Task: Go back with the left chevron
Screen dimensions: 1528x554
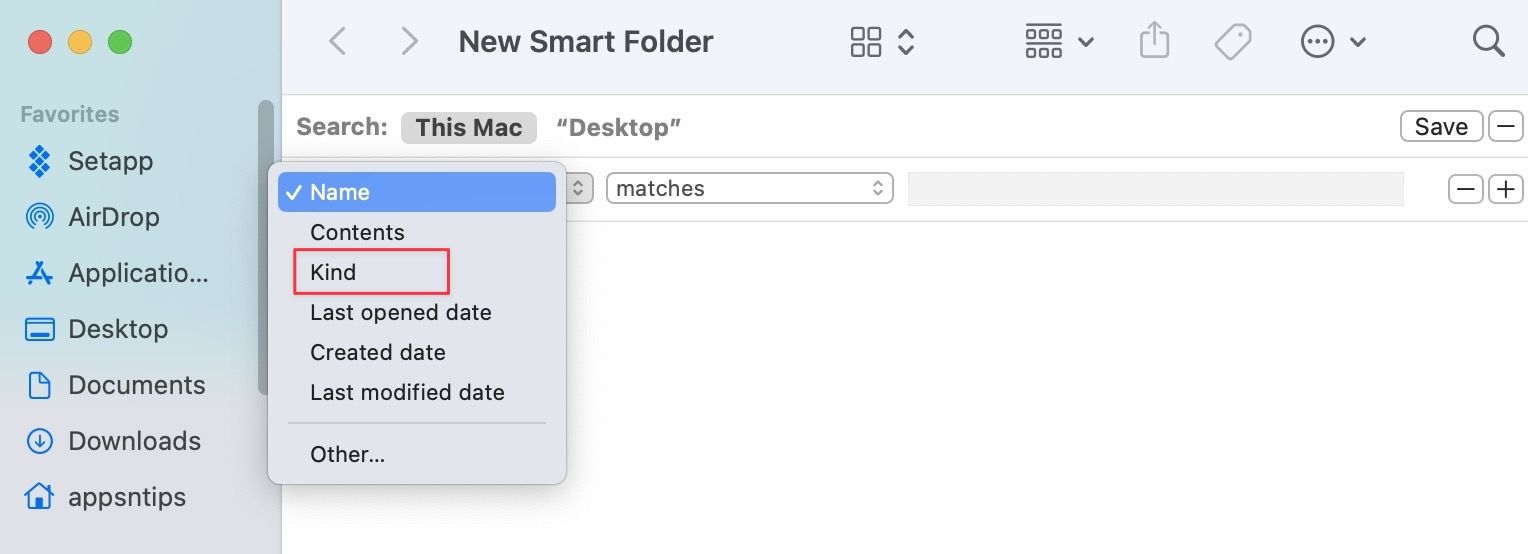Action: [x=338, y=42]
